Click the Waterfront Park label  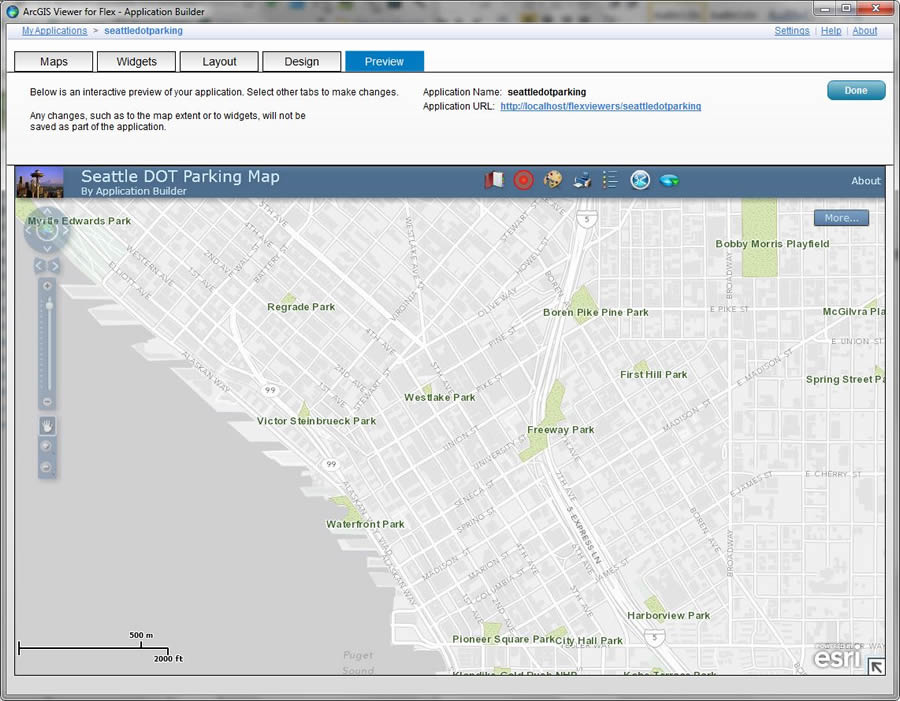(365, 524)
